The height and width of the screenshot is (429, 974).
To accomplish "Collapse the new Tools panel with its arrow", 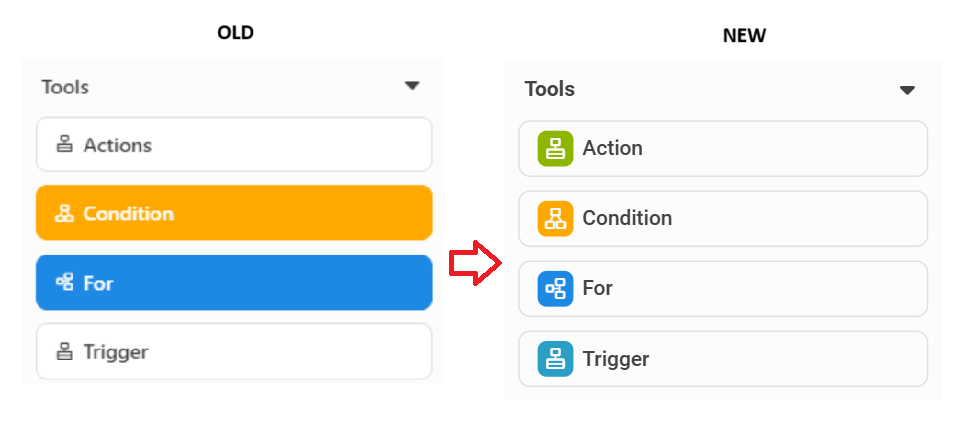I will coord(908,91).
